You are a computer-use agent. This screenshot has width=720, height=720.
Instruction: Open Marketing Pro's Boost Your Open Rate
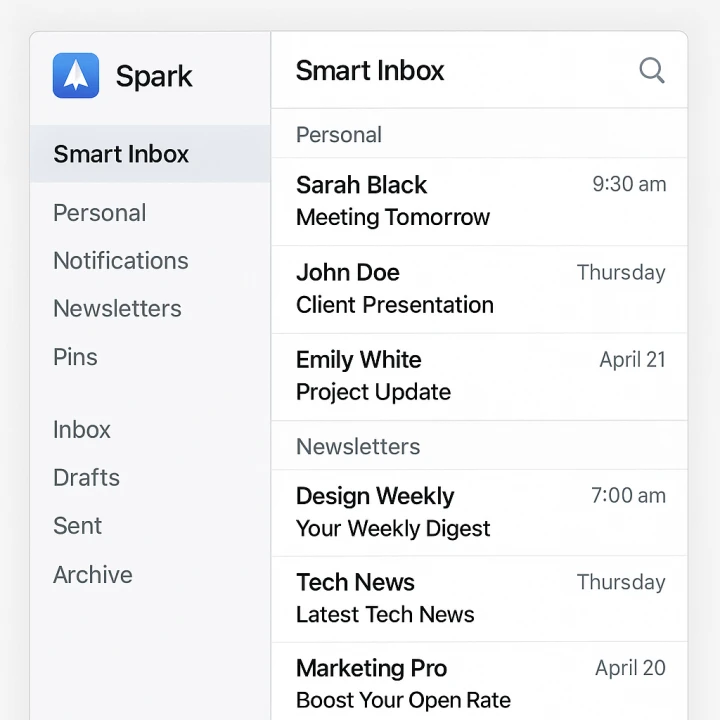(x=479, y=683)
